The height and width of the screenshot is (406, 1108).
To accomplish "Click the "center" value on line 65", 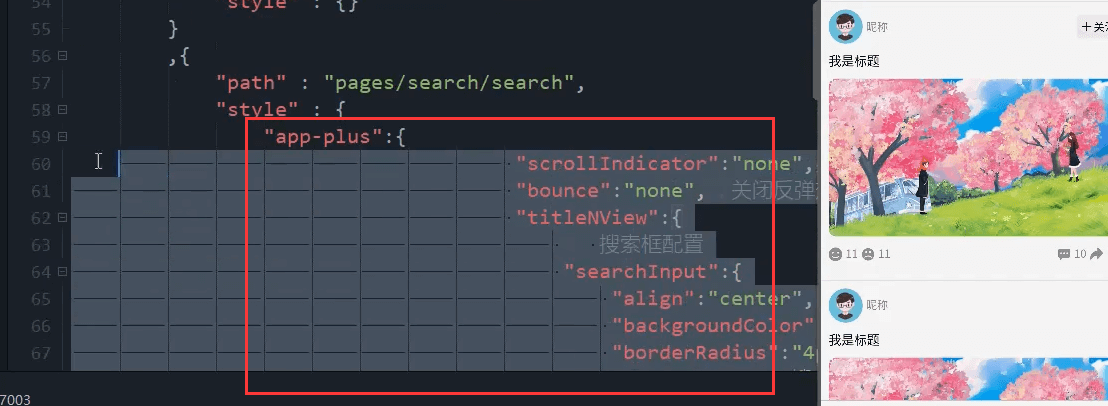I will 755,299.
